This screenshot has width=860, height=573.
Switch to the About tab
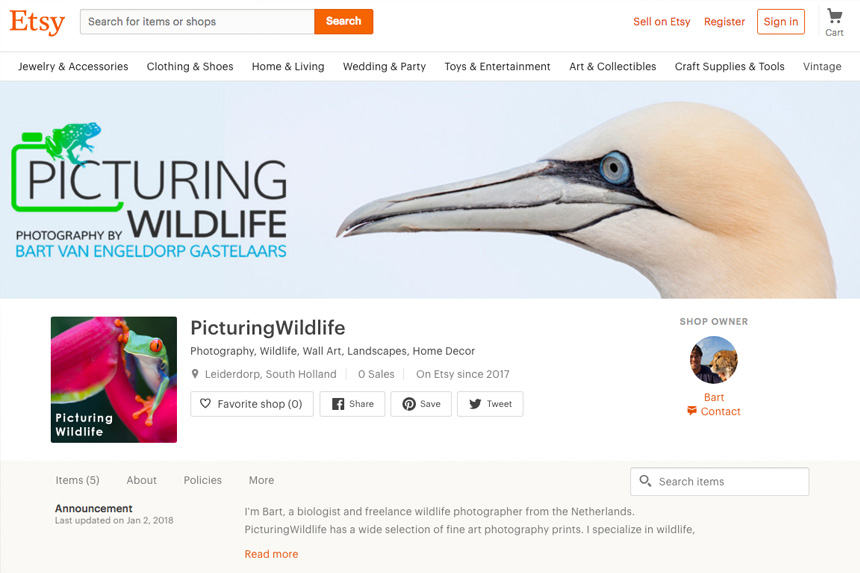tap(142, 480)
